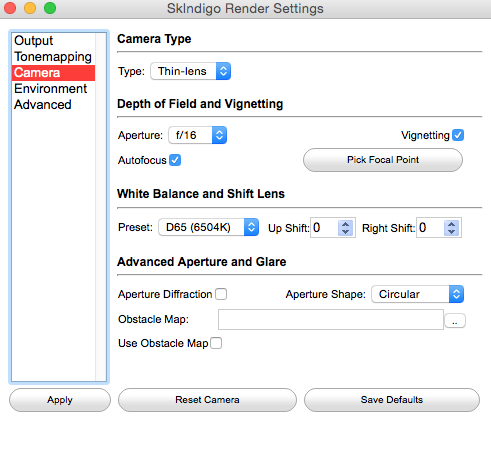Click the Apply button
This screenshot has width=491, height=464.
tap(60, 400)
